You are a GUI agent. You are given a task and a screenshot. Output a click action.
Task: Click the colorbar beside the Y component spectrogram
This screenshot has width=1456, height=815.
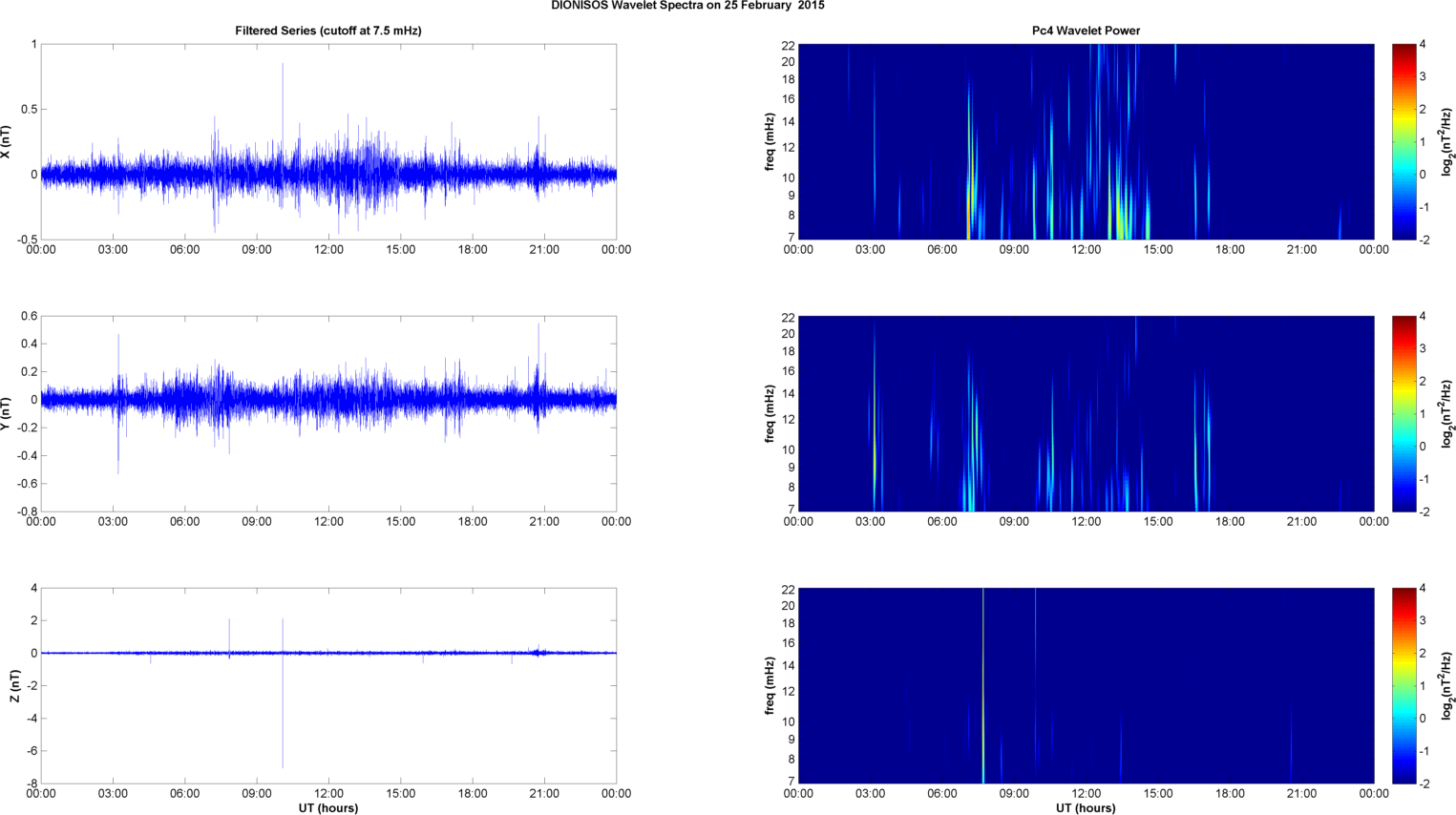(1403, 413)
